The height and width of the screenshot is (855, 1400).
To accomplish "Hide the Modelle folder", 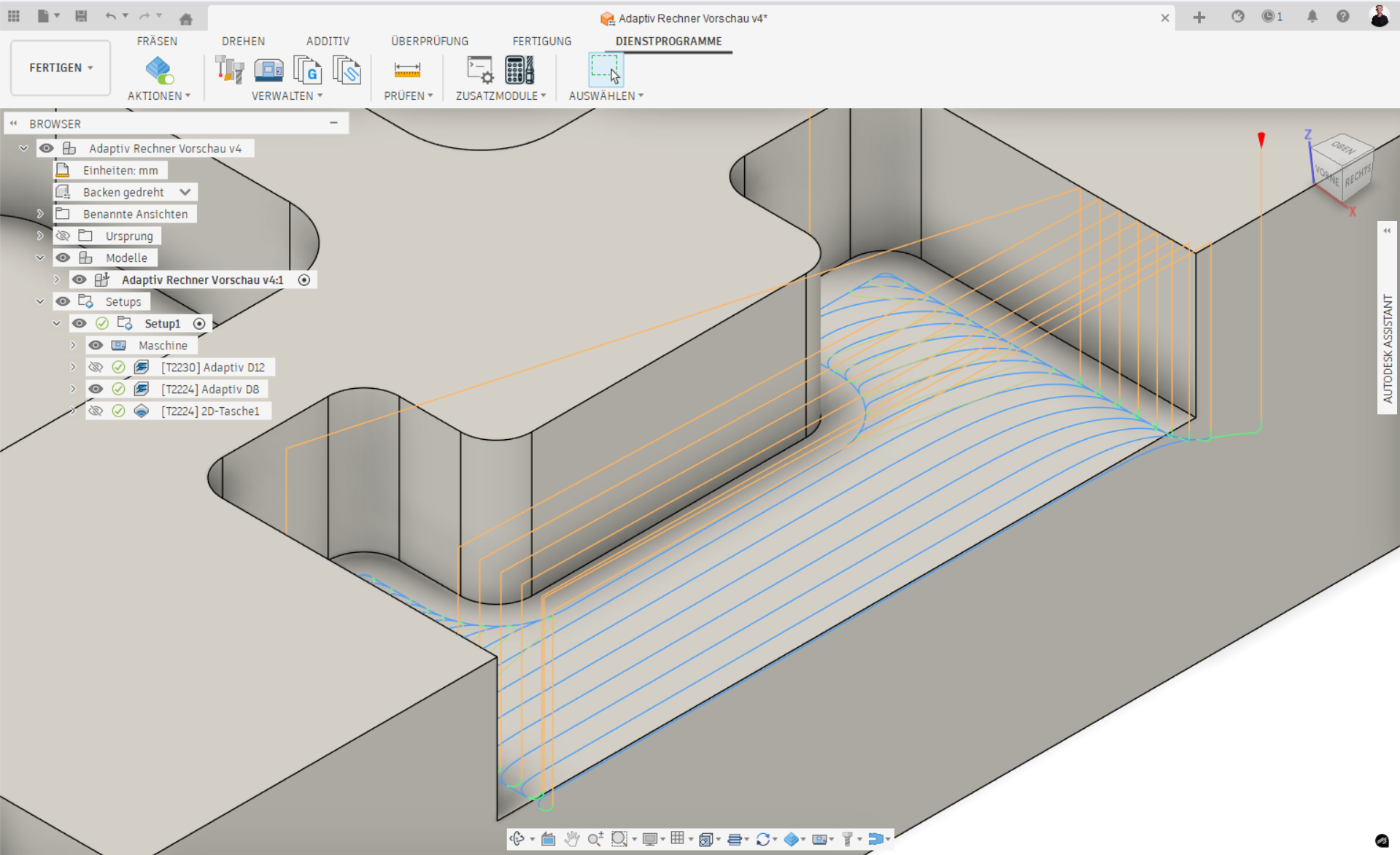I will [x=63, y=258].
